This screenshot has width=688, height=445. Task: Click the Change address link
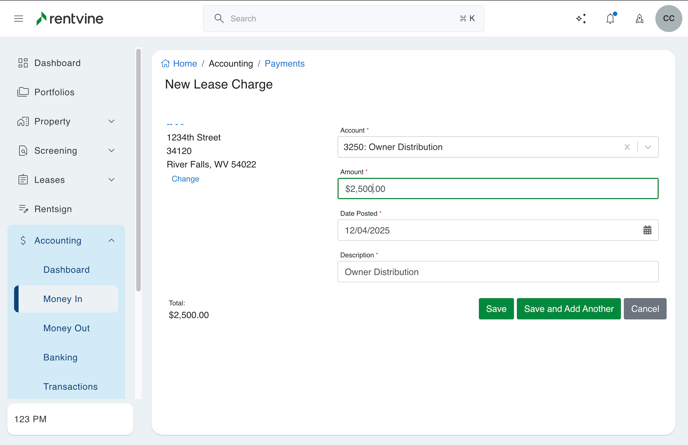185,179
